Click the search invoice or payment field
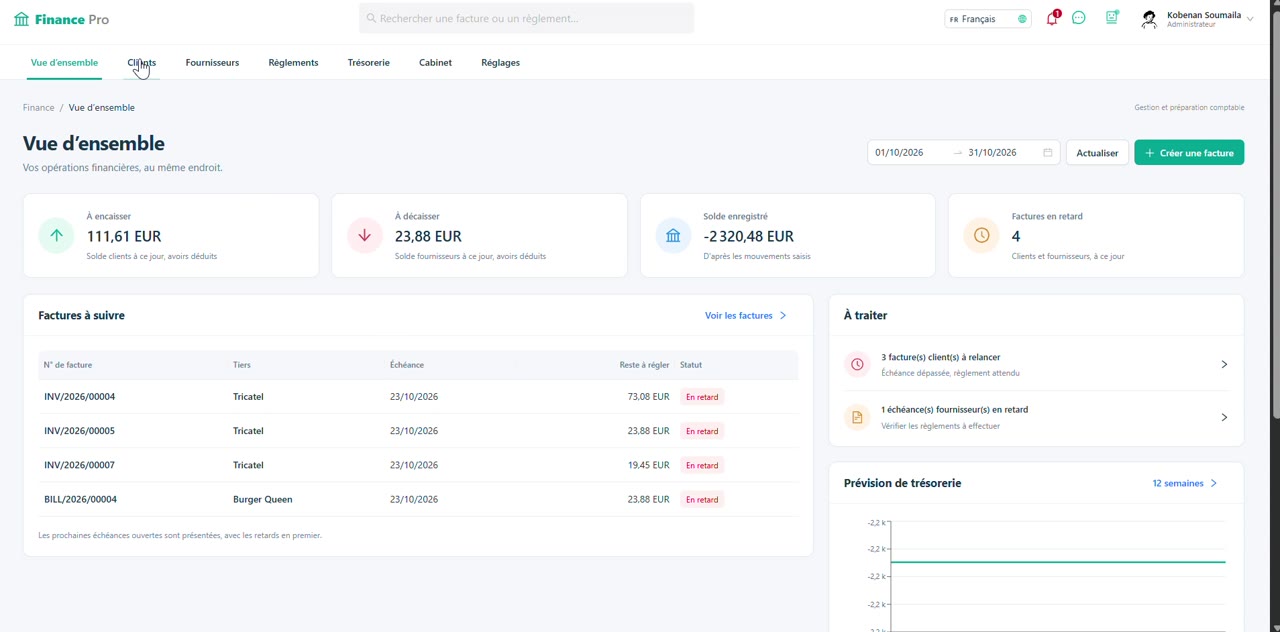 (526, 18)
